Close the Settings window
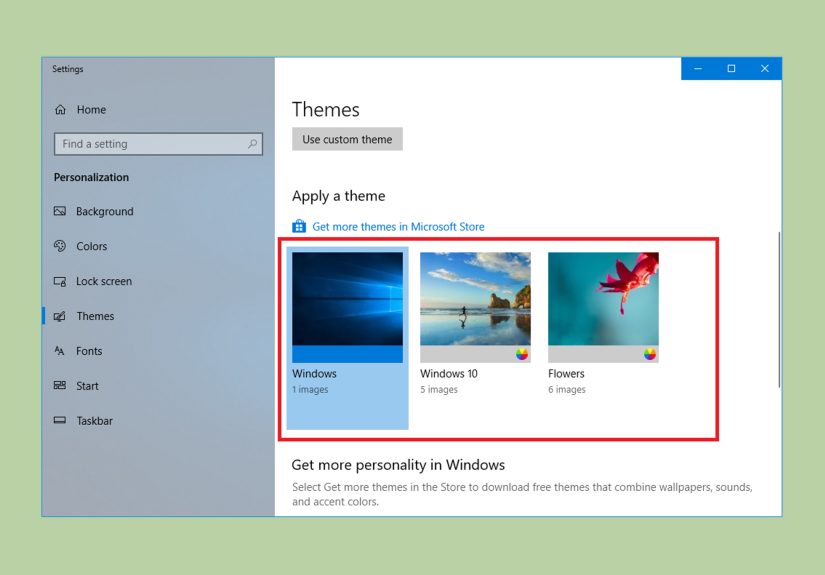Screen dimensions: 825x575 (765, 68)
